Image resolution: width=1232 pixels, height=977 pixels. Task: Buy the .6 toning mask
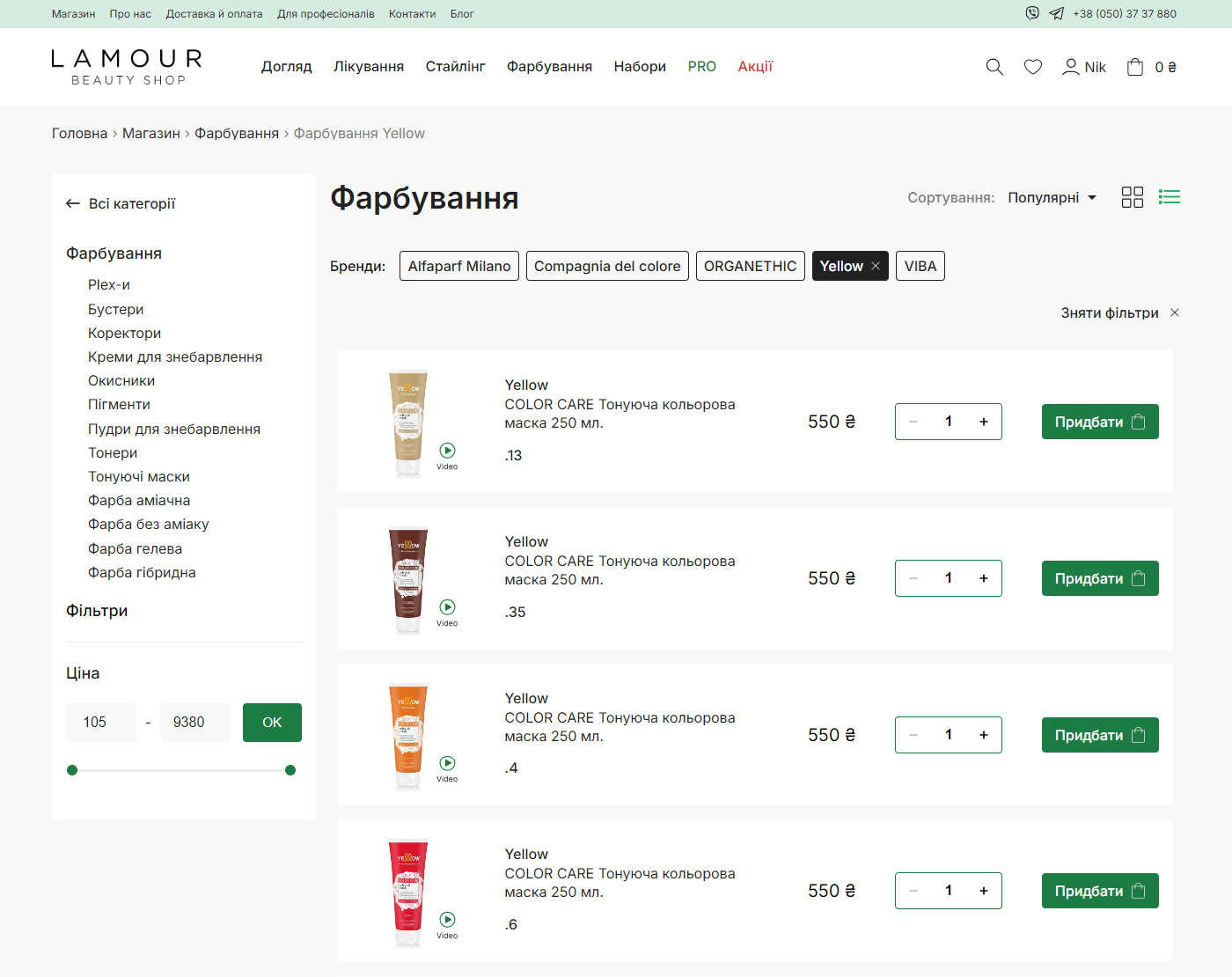coord(1100,891)
